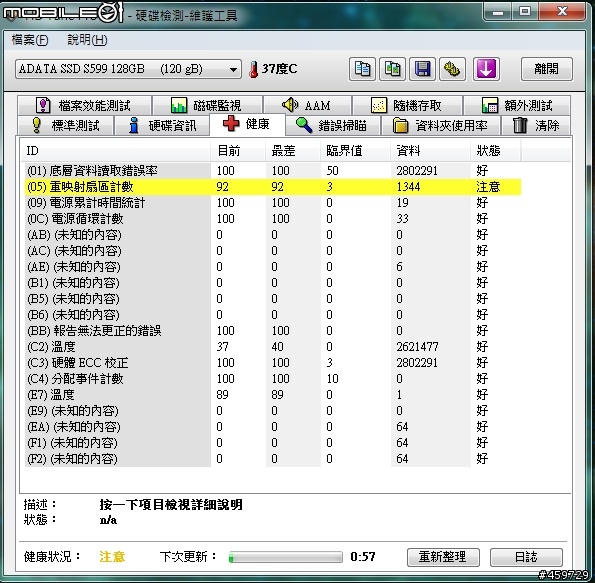Click the copy screenshot toolbar icon
The image size is (595, 583).
coord(392,69)
